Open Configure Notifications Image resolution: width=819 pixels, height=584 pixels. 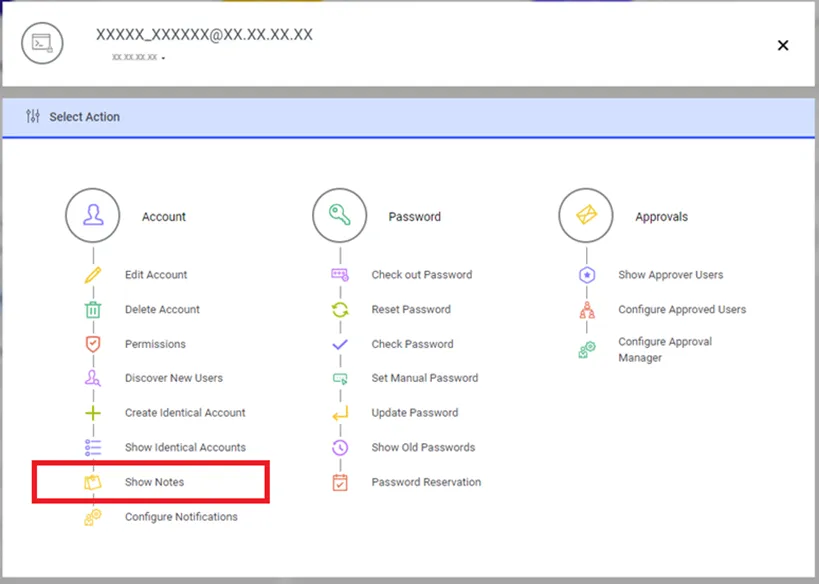click(181, 517)
